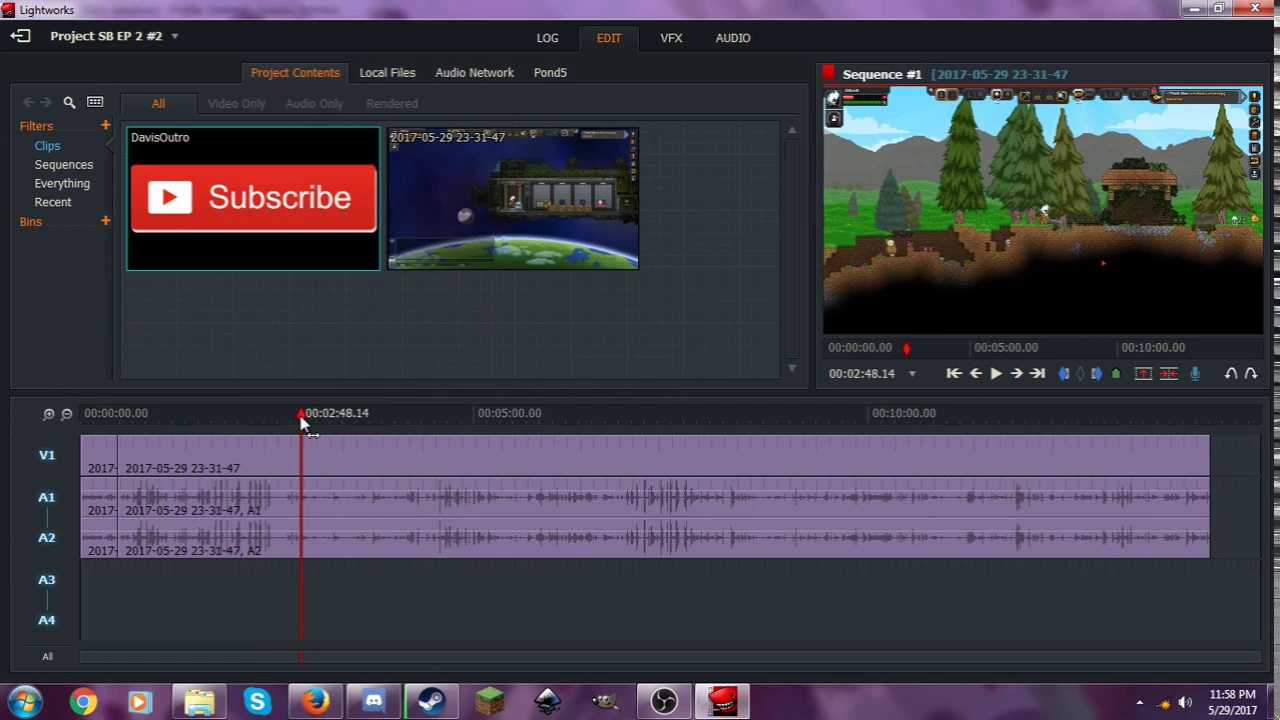Select the Audio Only filter tab
This screenshot has height=720, width=1280.
pos(314,104)
